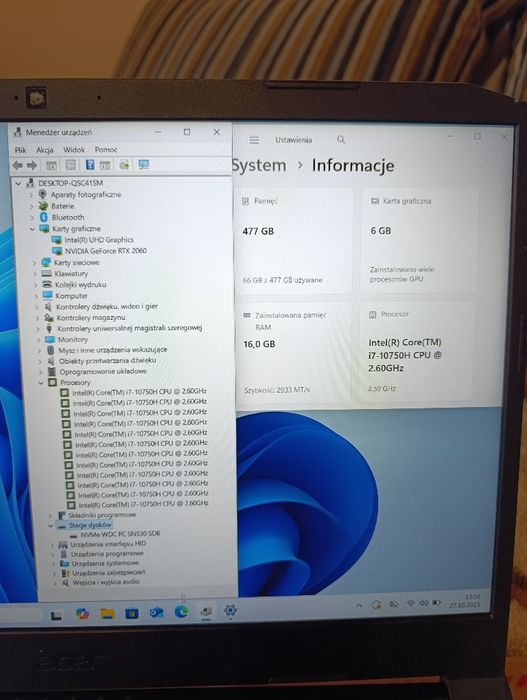Open the Widok menu
Screen dimensions: 527x700
coord(74,150)
